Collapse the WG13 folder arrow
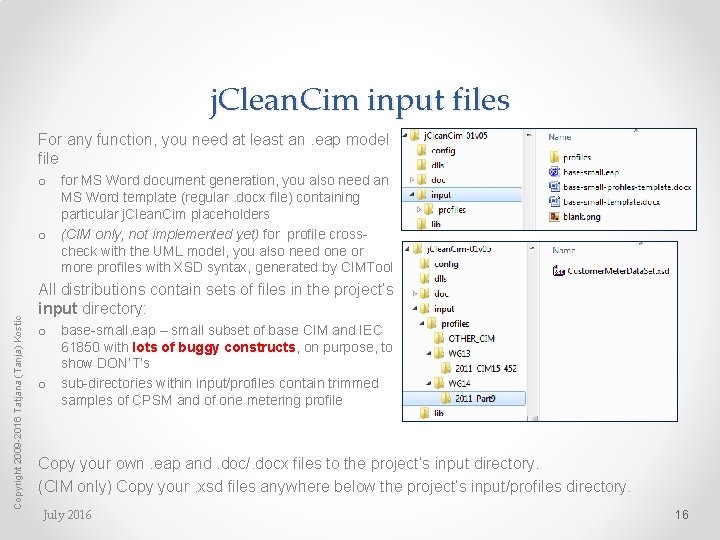Screen dimensions: 720x540 [x=429, y=353]
